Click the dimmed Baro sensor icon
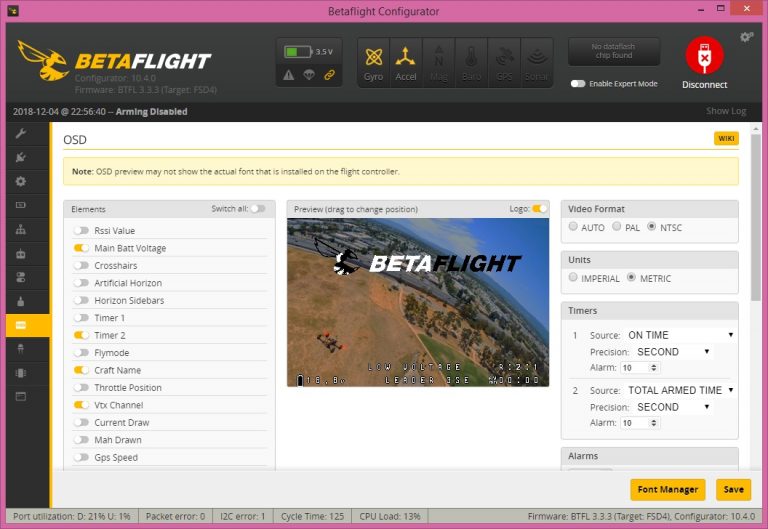 [x=471, y=63]
